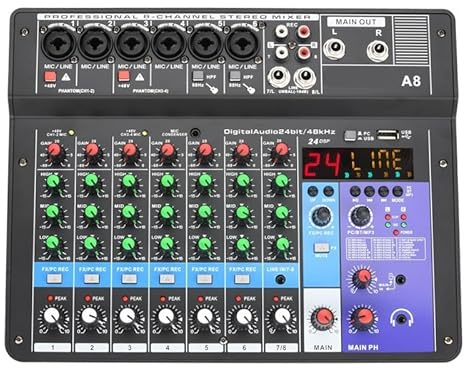Click the USB trident symbol
Viewport: 464px width, 369px height.
(406, 137)
